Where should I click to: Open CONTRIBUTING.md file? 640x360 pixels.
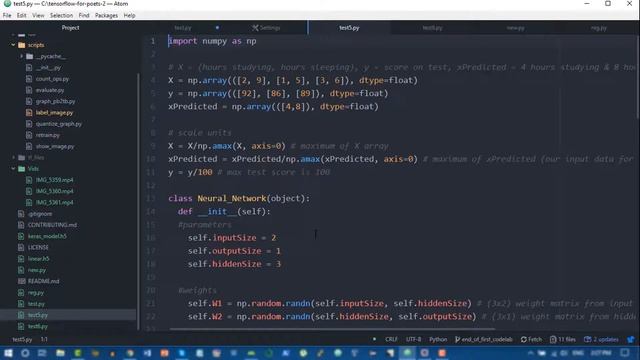pyautogui.click(x=52, y=225)
